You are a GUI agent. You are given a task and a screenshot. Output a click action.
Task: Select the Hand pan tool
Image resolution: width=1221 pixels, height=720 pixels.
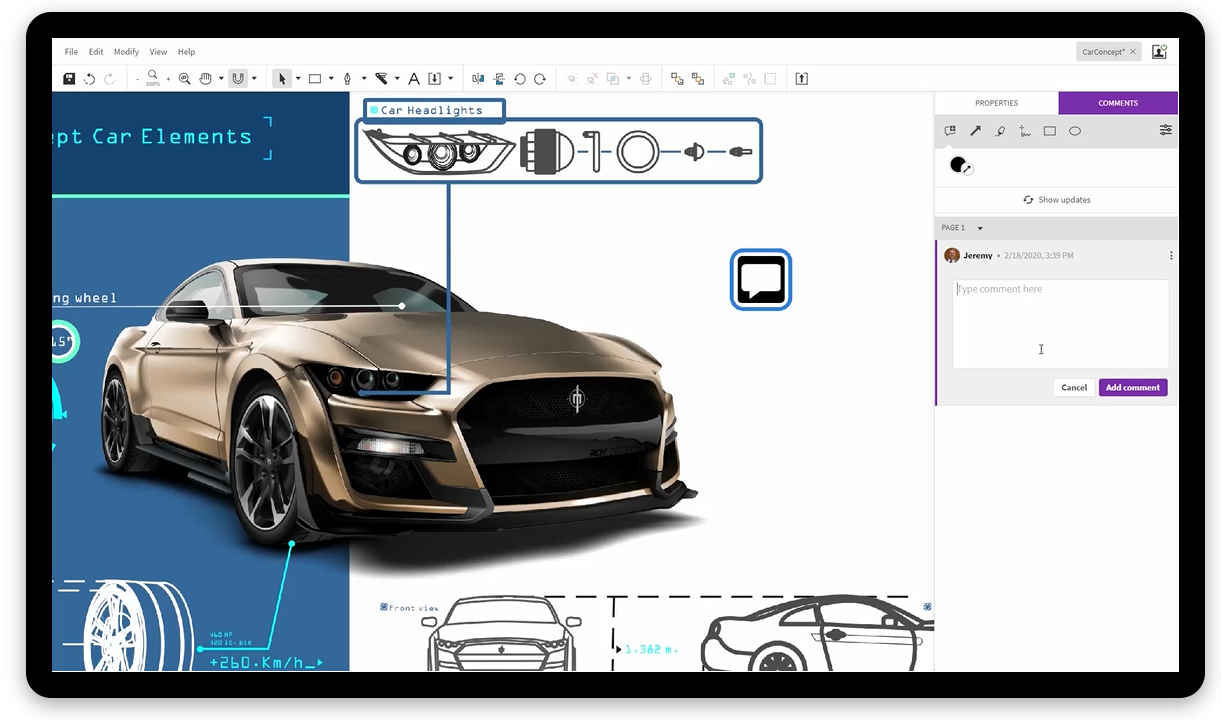coord(207,78)
